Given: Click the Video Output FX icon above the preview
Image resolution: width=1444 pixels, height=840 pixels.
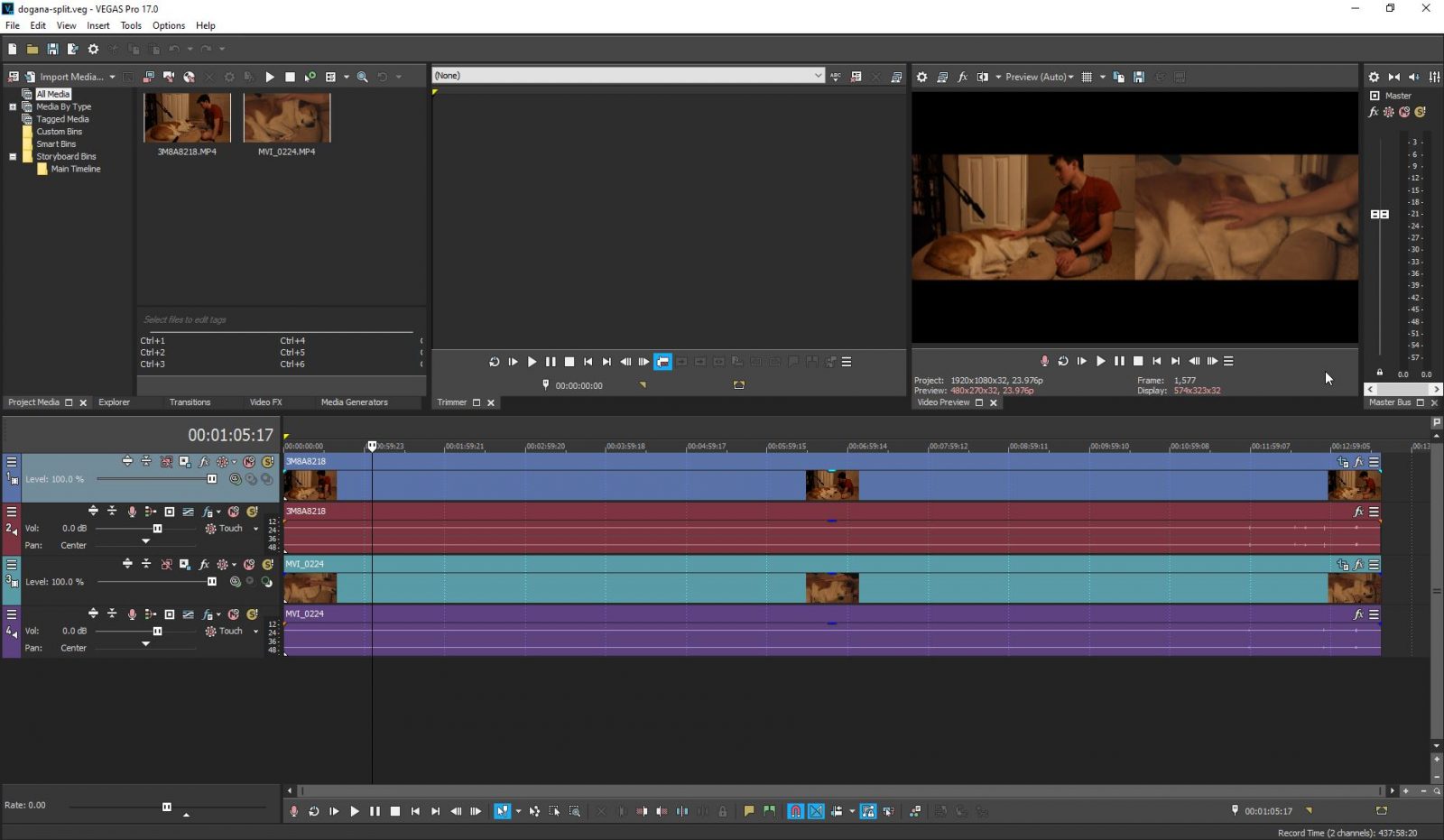Looking at the screenshot, I should tap(962, 77).
